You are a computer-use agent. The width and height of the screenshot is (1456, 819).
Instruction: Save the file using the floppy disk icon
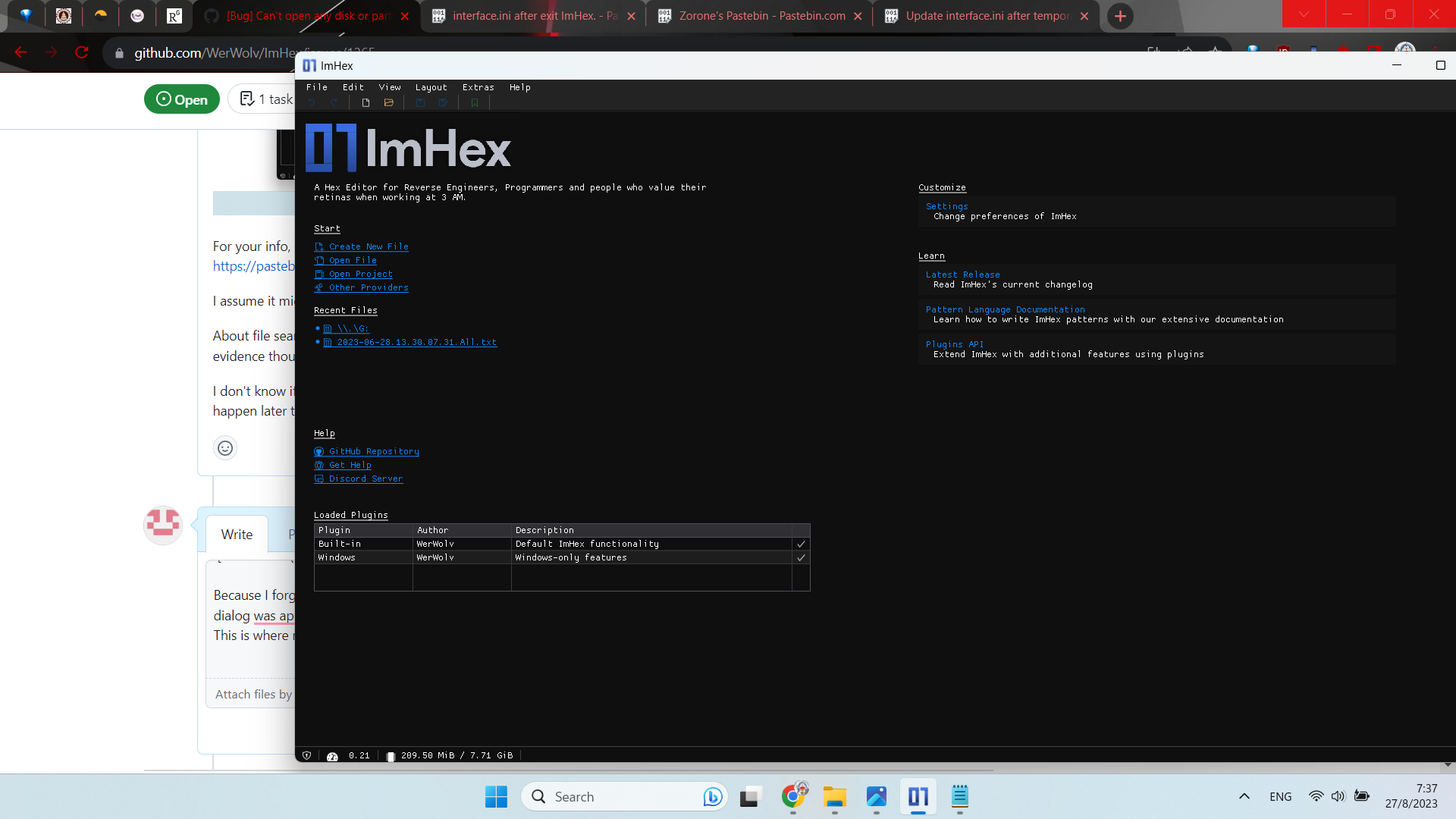click(x=421, y=102)
